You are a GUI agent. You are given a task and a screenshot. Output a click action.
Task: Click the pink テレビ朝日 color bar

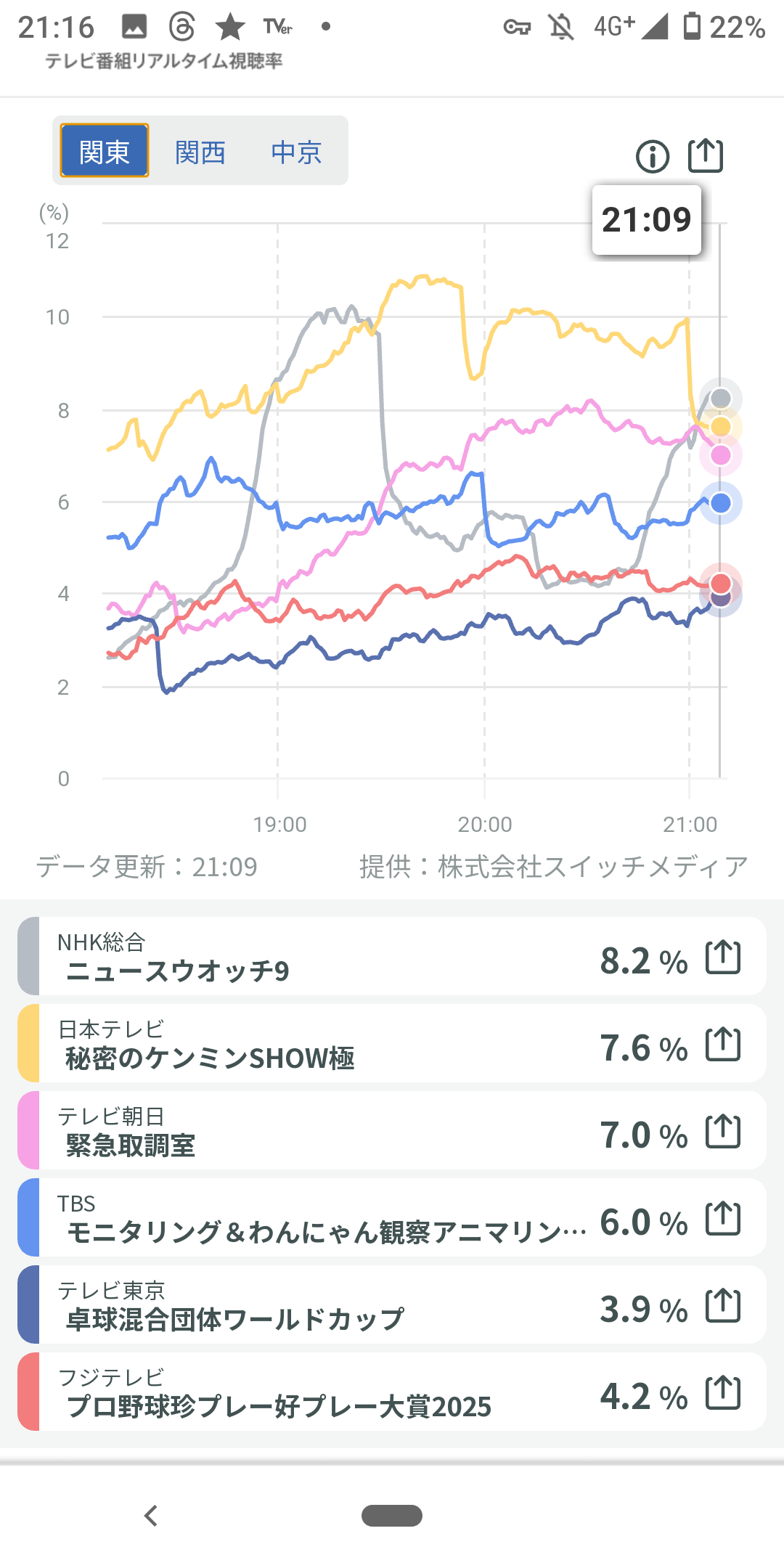pos(28,1131)
